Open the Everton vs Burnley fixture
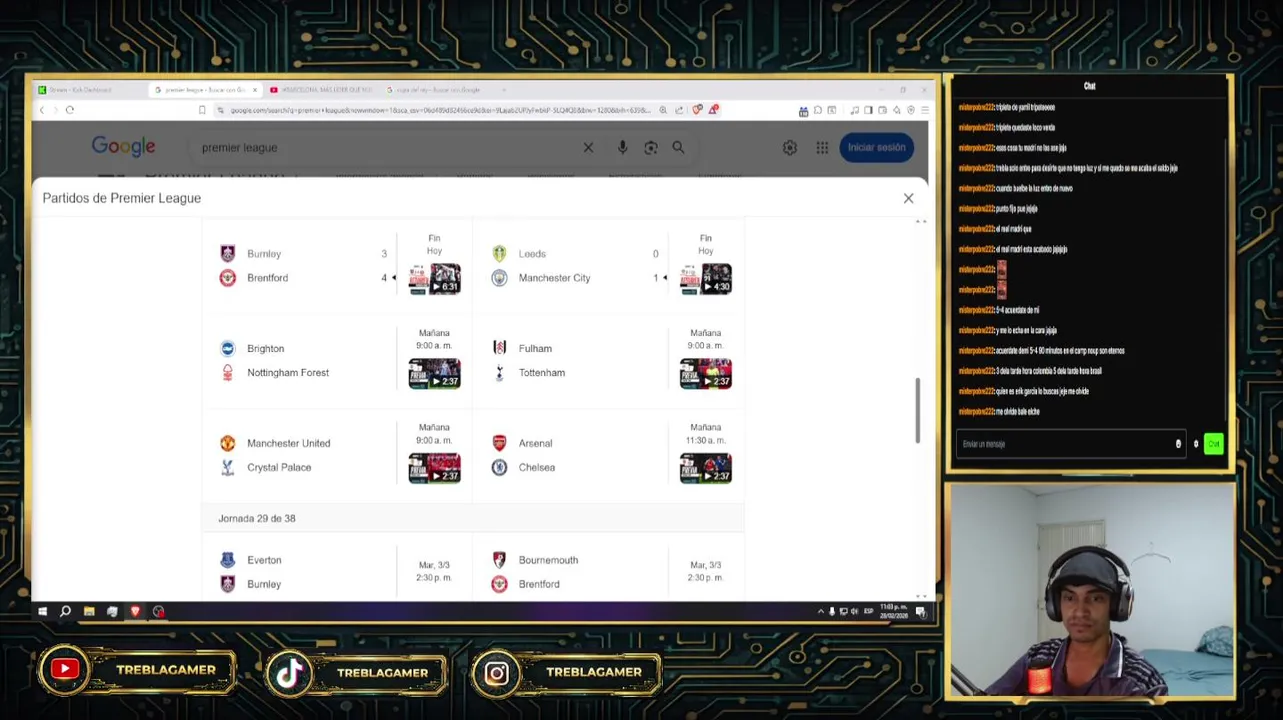The height and width of the screenshot is (720, 1283). point(336,572)
